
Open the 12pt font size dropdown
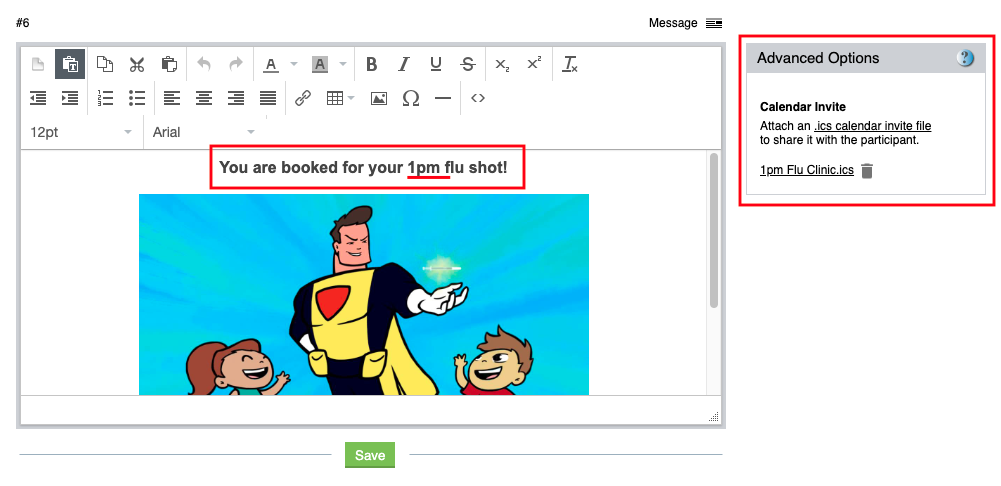[x=82, y=132]
